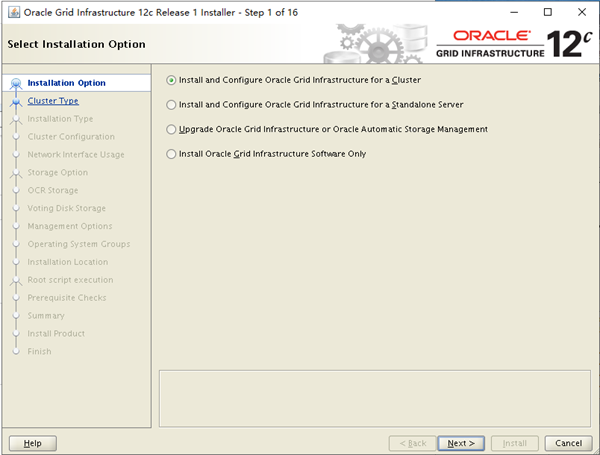Click the Management Options step label
600x455 pixels.
(70, 227)
